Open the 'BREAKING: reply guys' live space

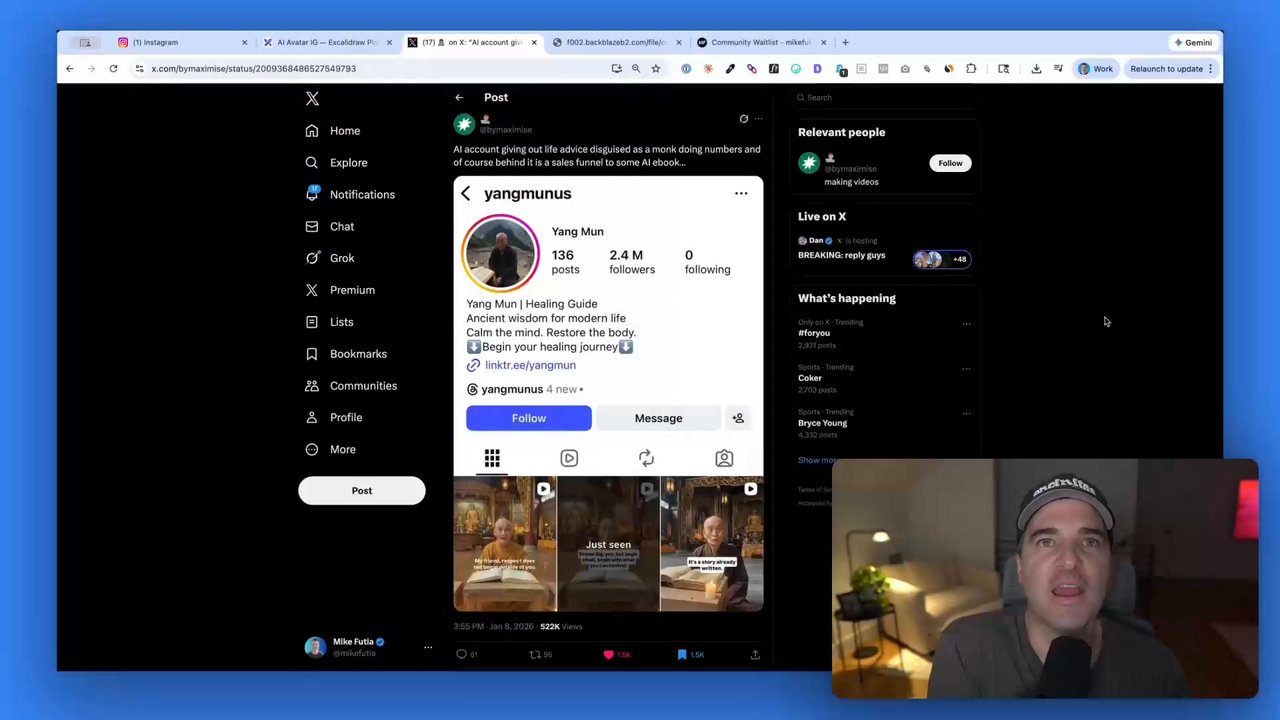pyautogui.click(x=841, y=256)
